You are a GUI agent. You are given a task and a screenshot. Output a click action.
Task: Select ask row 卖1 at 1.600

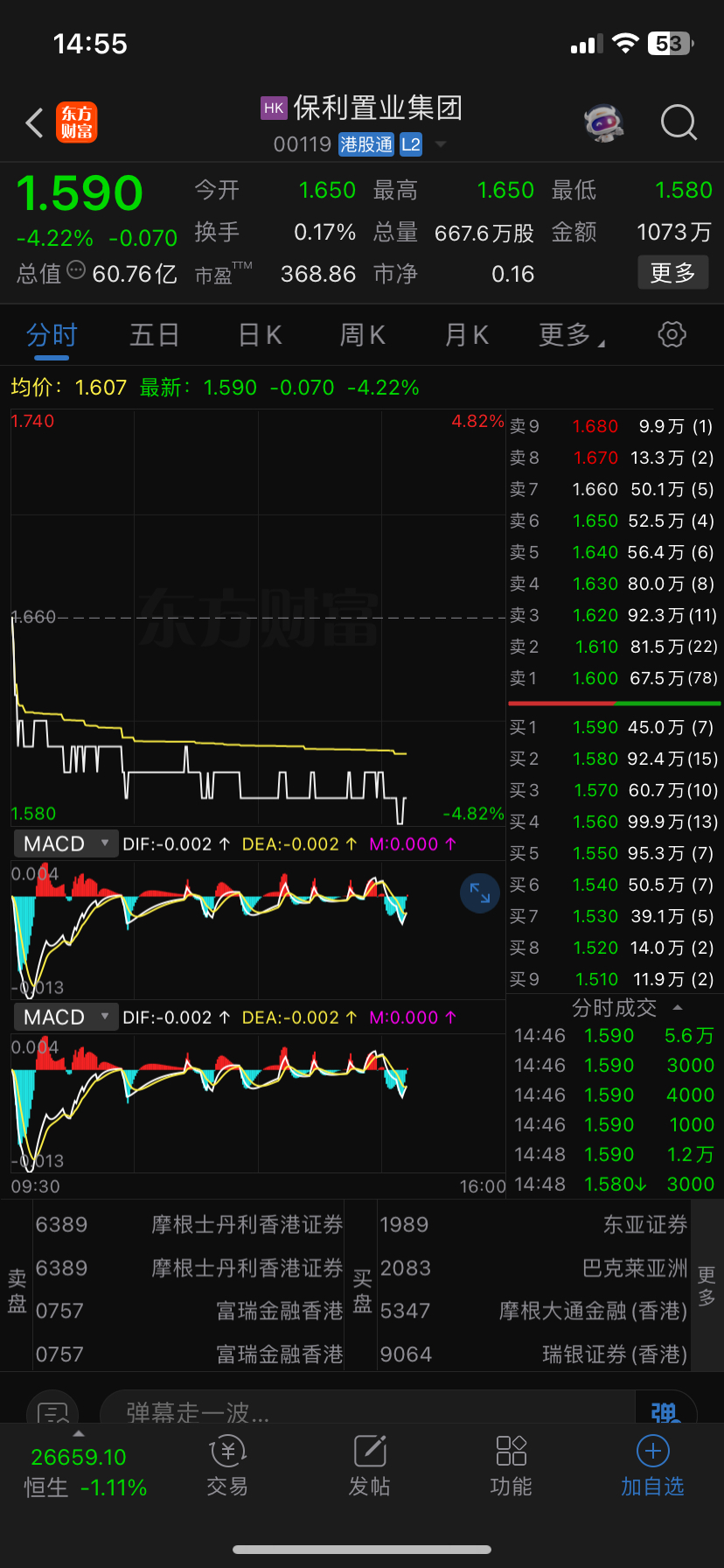[613, 678]
